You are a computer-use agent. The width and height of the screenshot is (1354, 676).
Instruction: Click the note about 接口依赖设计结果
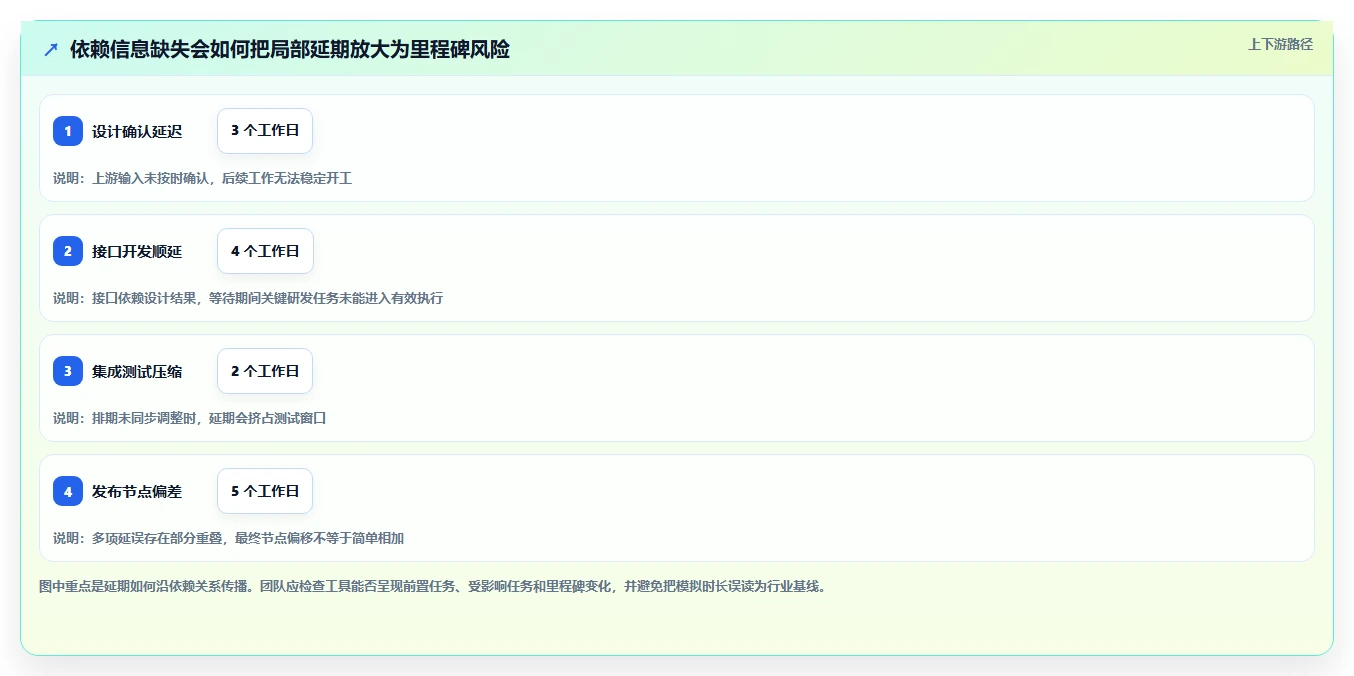coord(248,298)
